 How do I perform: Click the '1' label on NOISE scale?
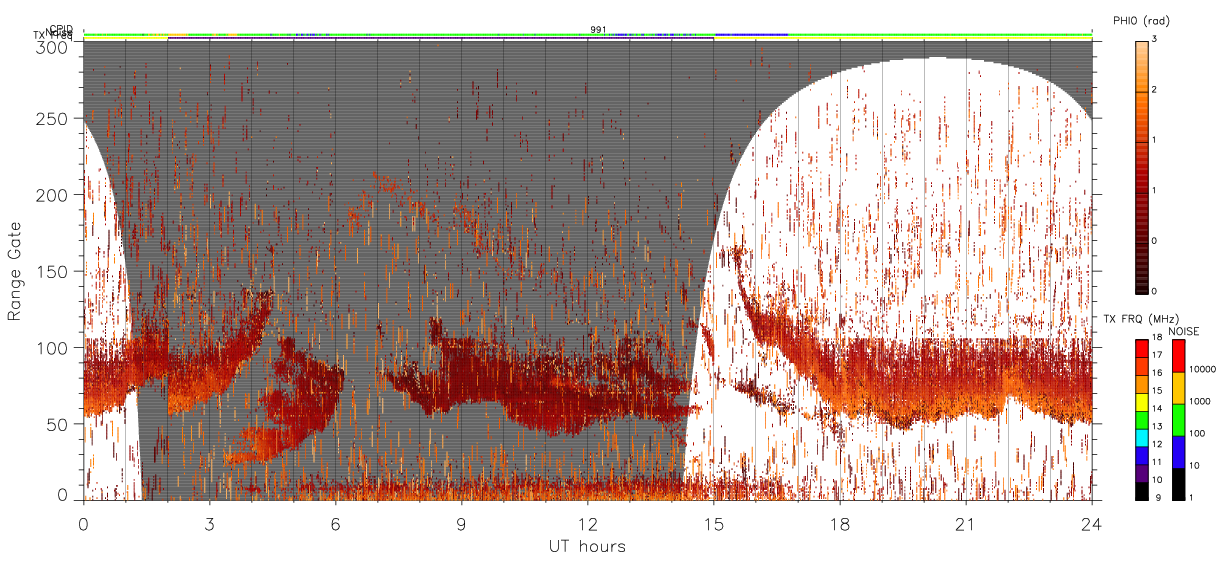point(1192,498)
